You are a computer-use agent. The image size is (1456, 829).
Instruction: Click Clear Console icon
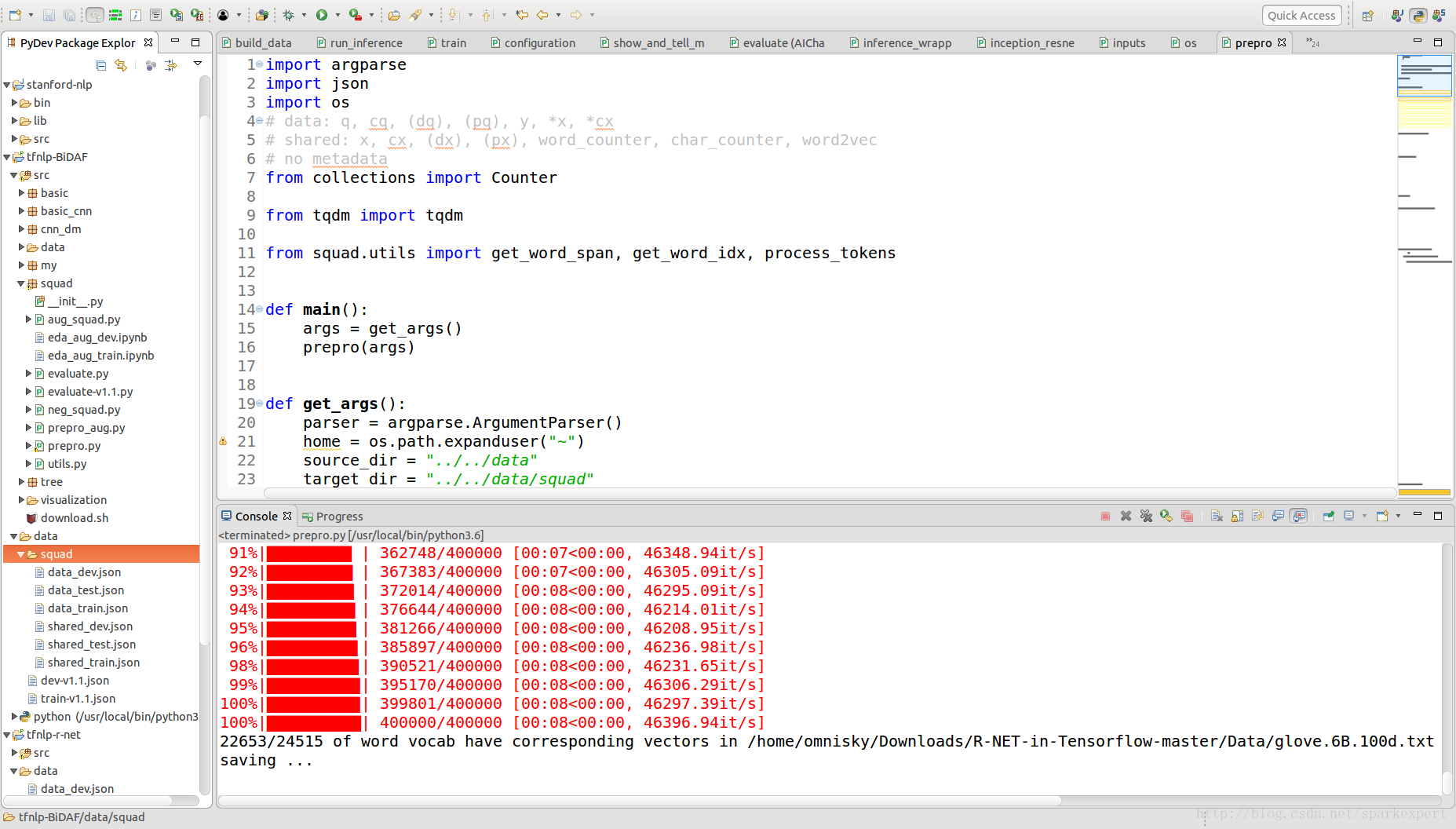(1217, 516)
